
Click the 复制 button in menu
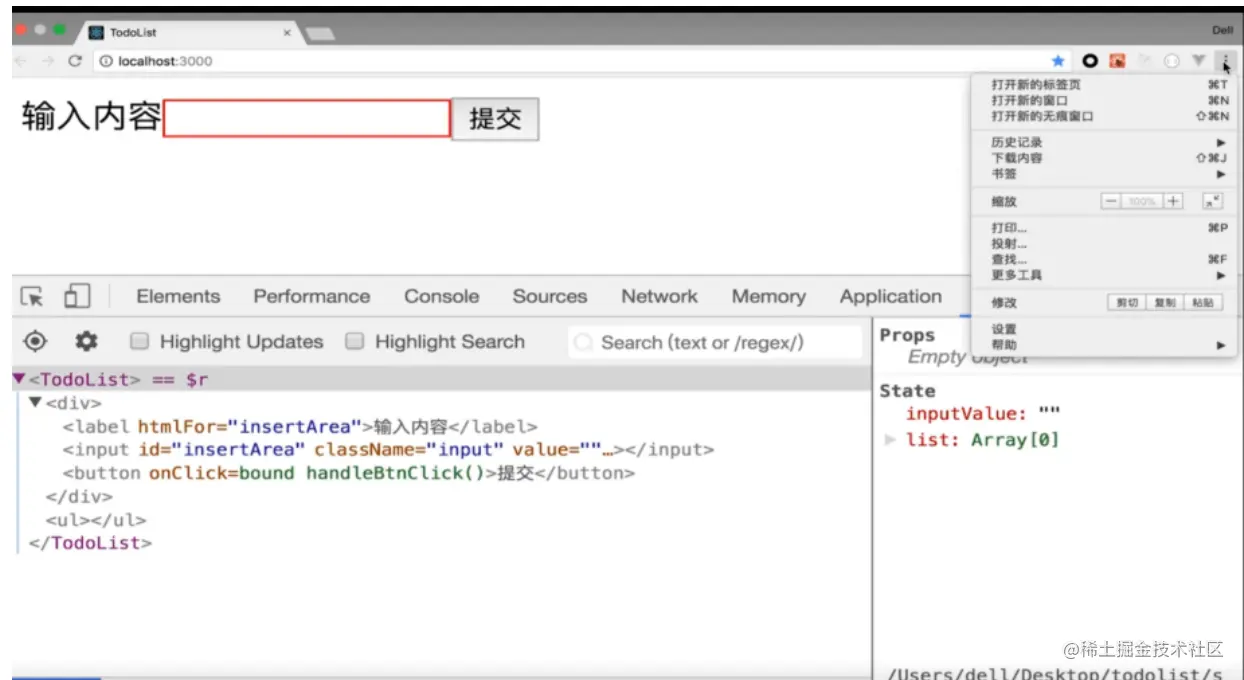(1165, 302)
